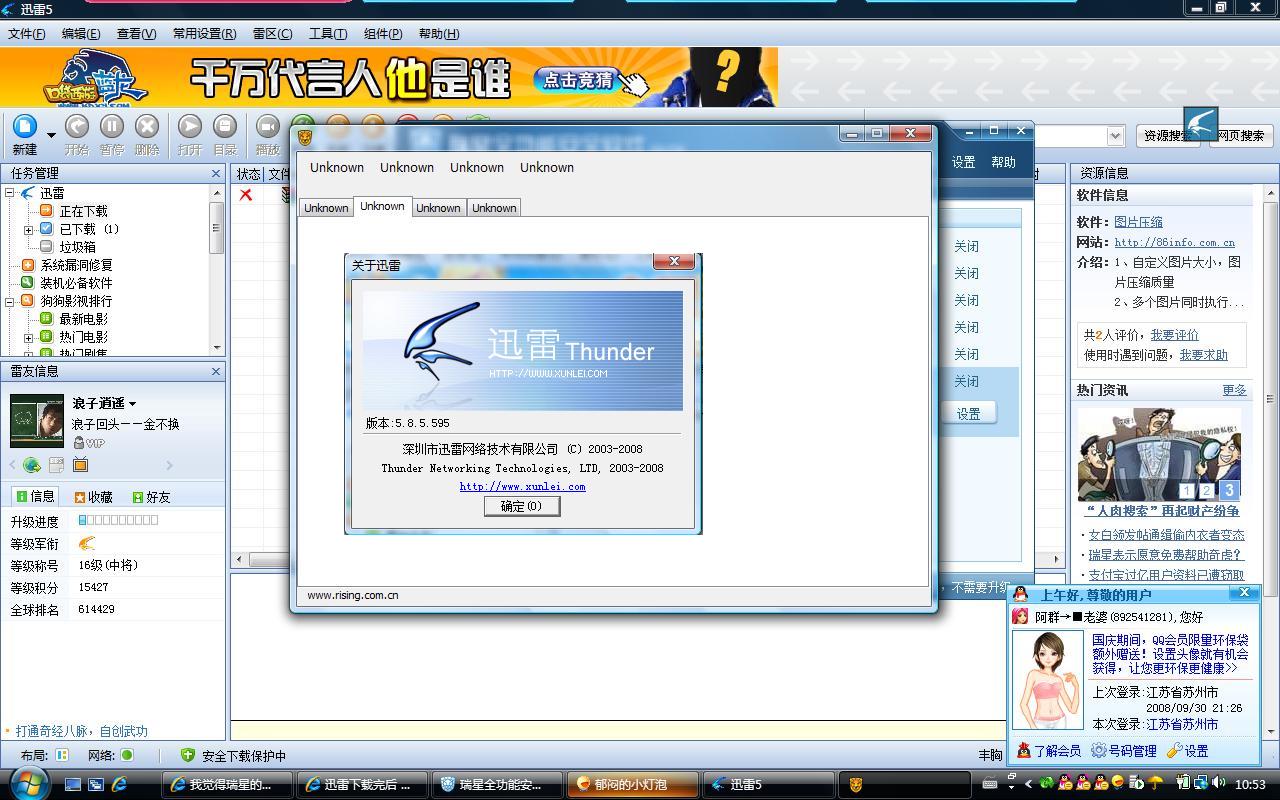Image resolution: width=1280 pixels, height=800 pixels.
Task: Click the 更多 link beside 热门资讯
Action: tap(1234, 390)
